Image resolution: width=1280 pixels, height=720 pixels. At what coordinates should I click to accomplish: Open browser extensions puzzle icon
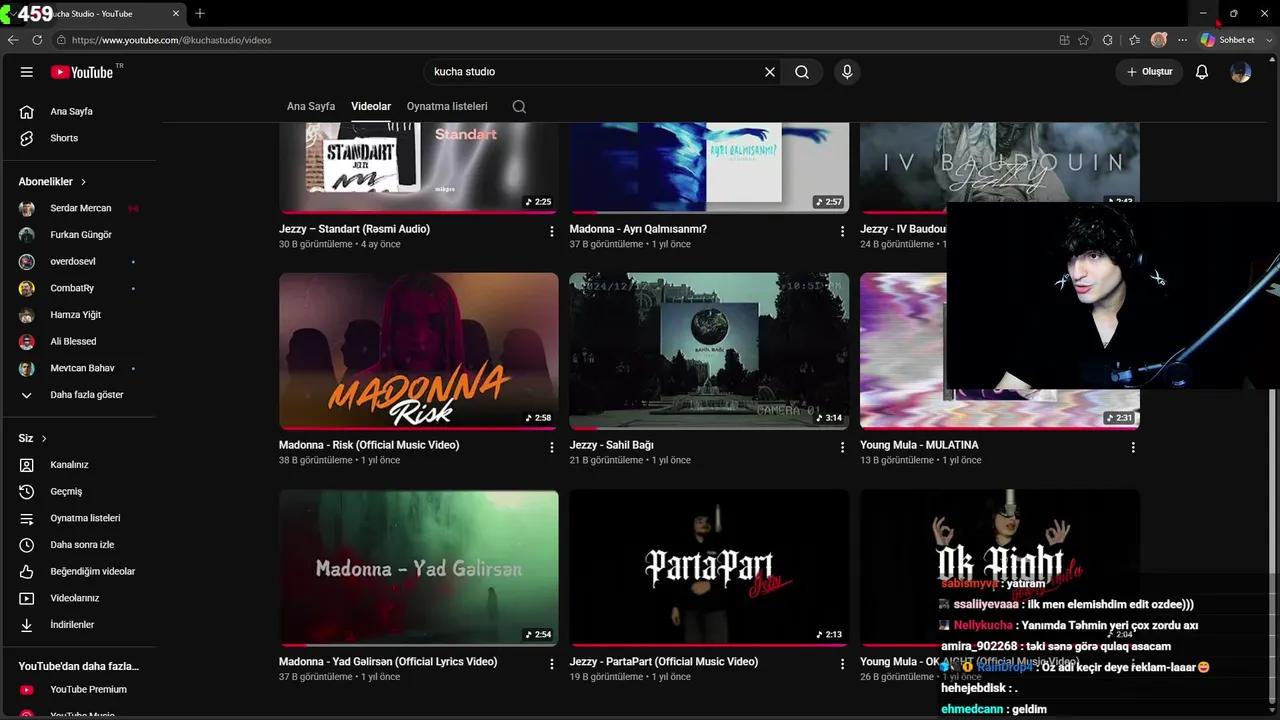pyautogui.click(x=1107, y=40)
